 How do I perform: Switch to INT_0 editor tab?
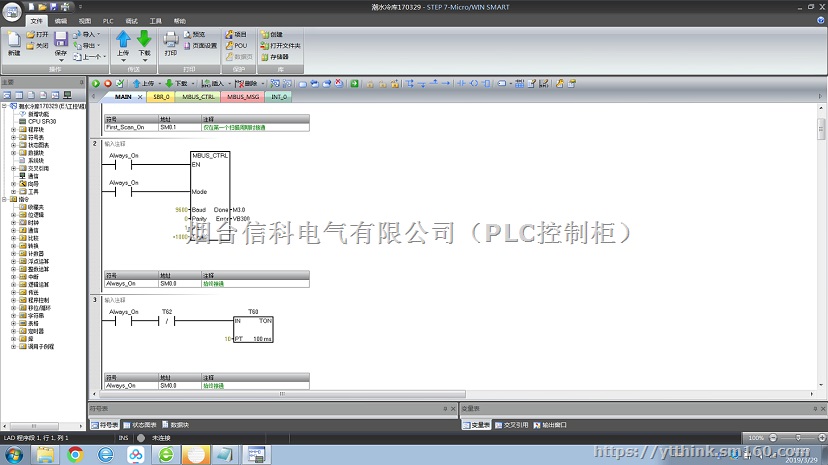(x=279, y=97)
